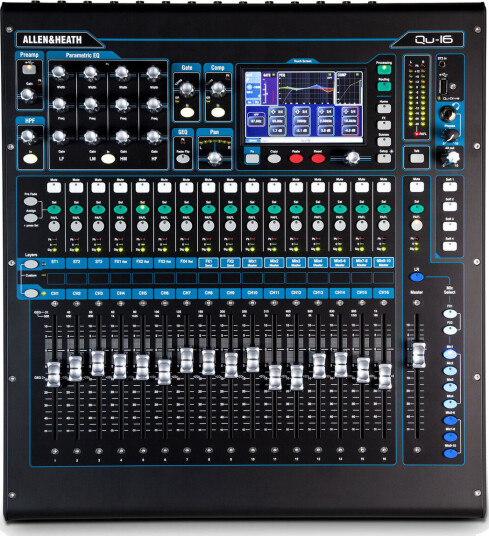
Task: Switch to the upper fader layer key
Action: tap(31, 264)
